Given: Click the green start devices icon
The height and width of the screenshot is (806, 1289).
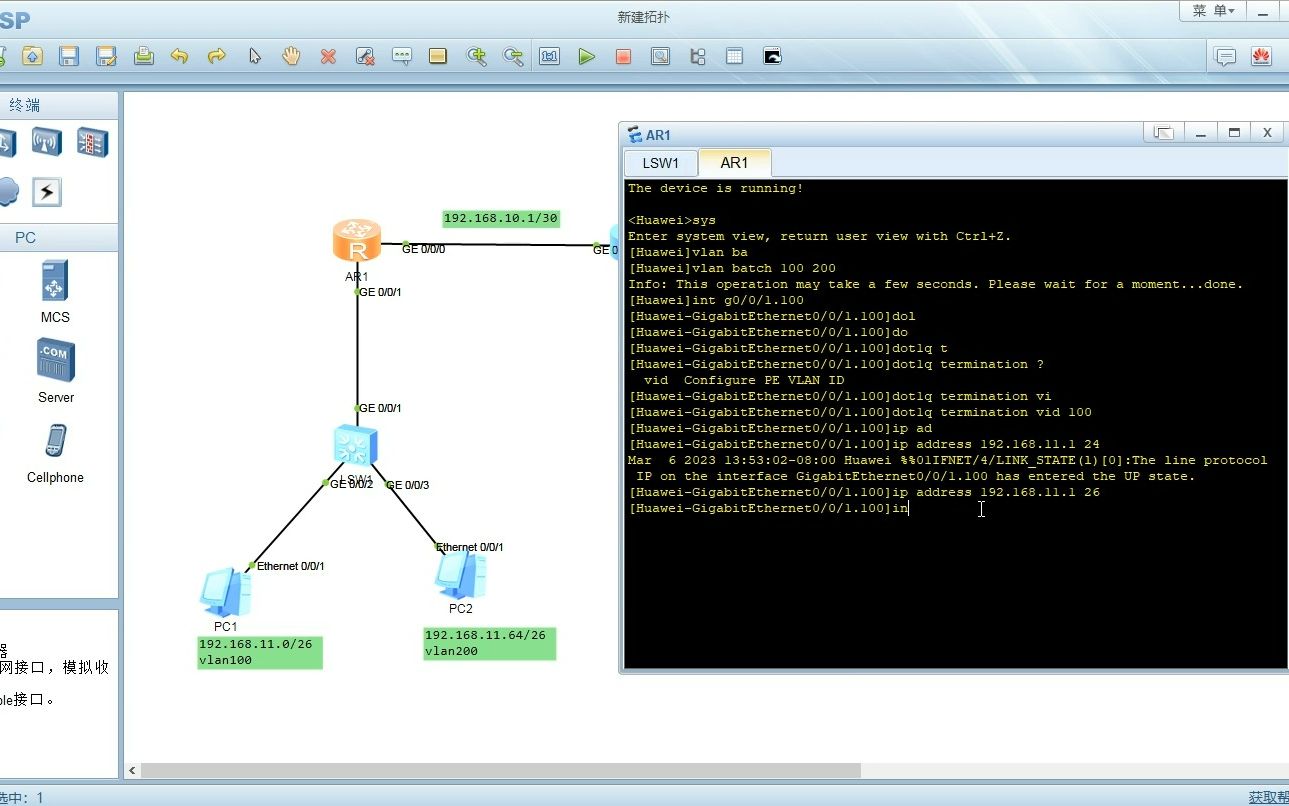Looking at the screenshot, I should tap(587, 56).
